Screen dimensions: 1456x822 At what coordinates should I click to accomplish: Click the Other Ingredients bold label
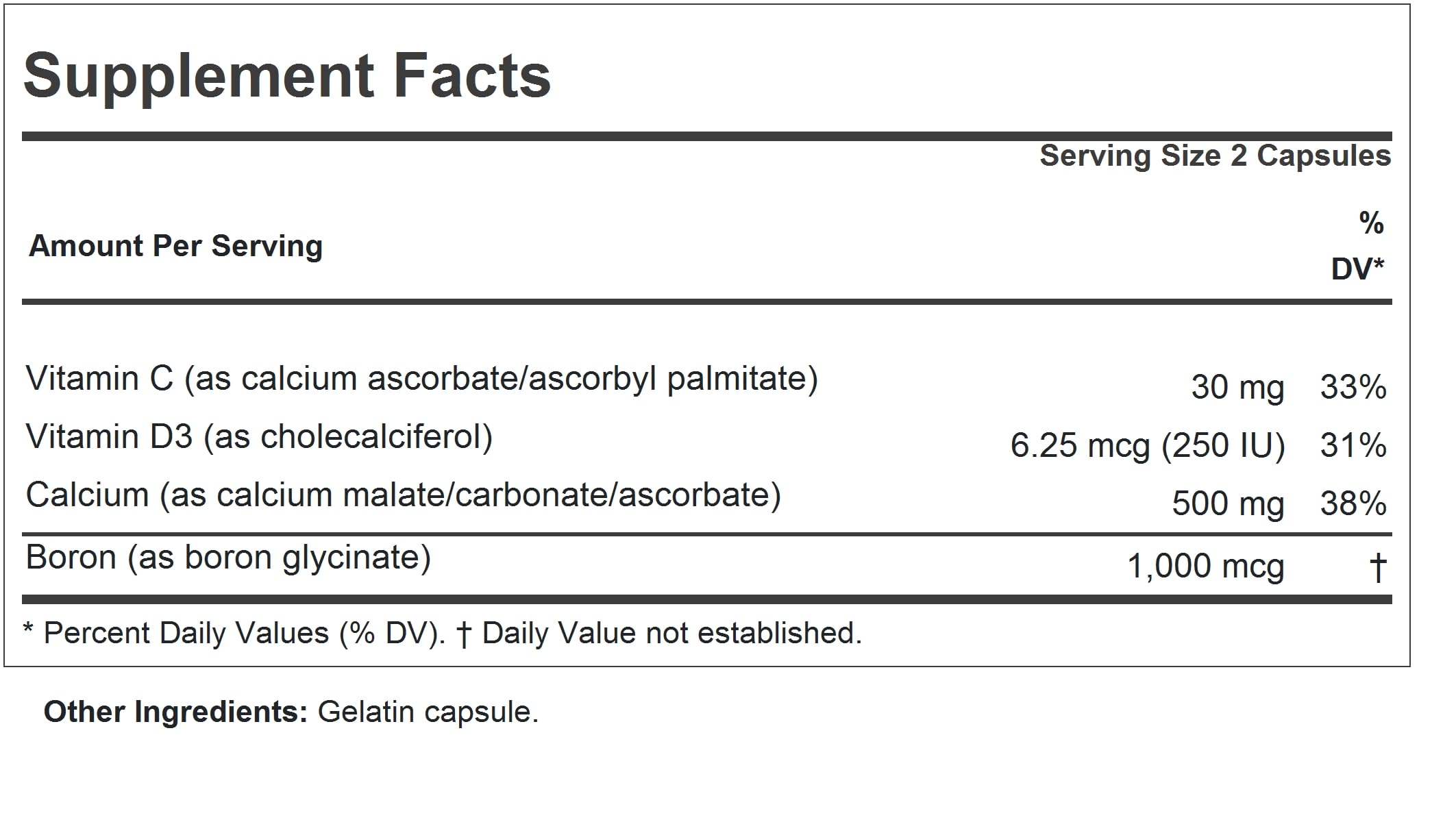[x=176, y=712]
